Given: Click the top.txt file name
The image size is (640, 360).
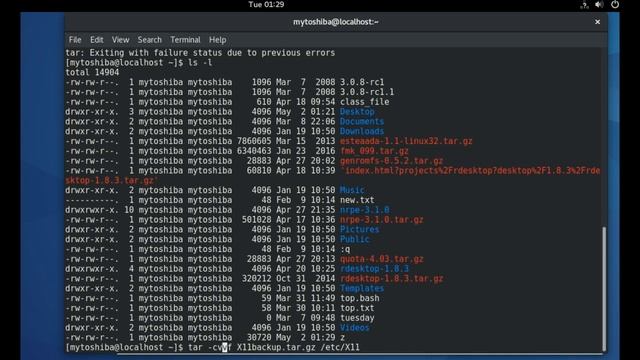Looking at the screenshot, I should (357, 308).
